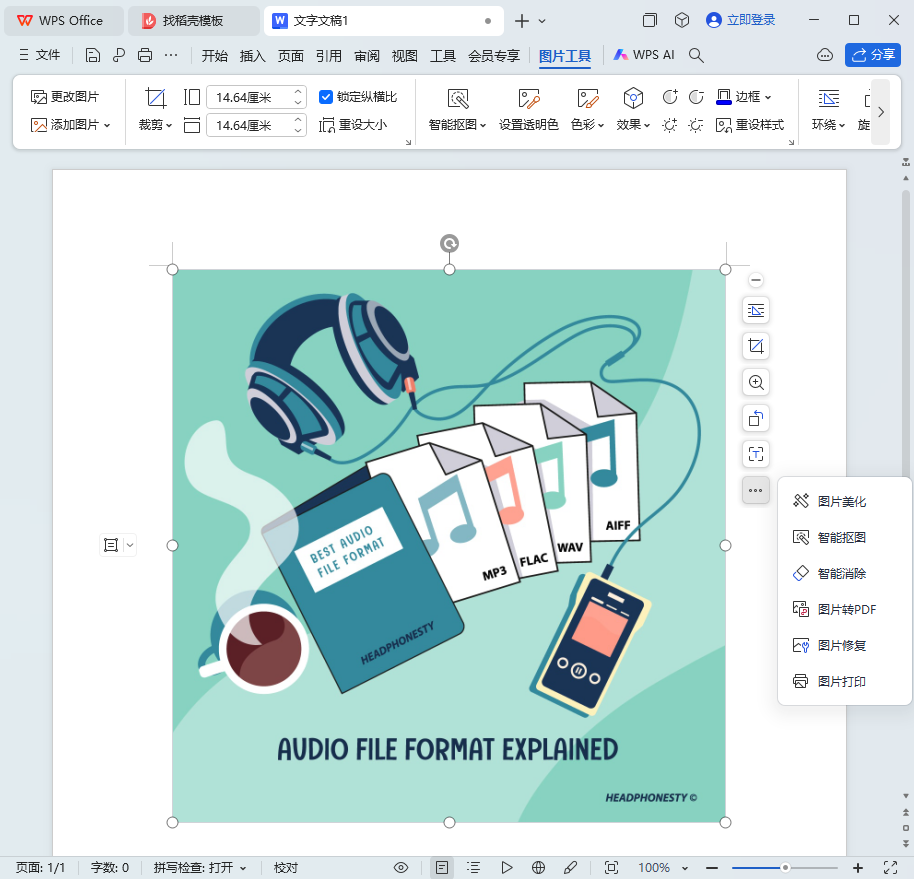The width and height of the screenshot is (914, 879).
Task: Click the zoom-in magnifier beside the image
Action: [756, 382]
